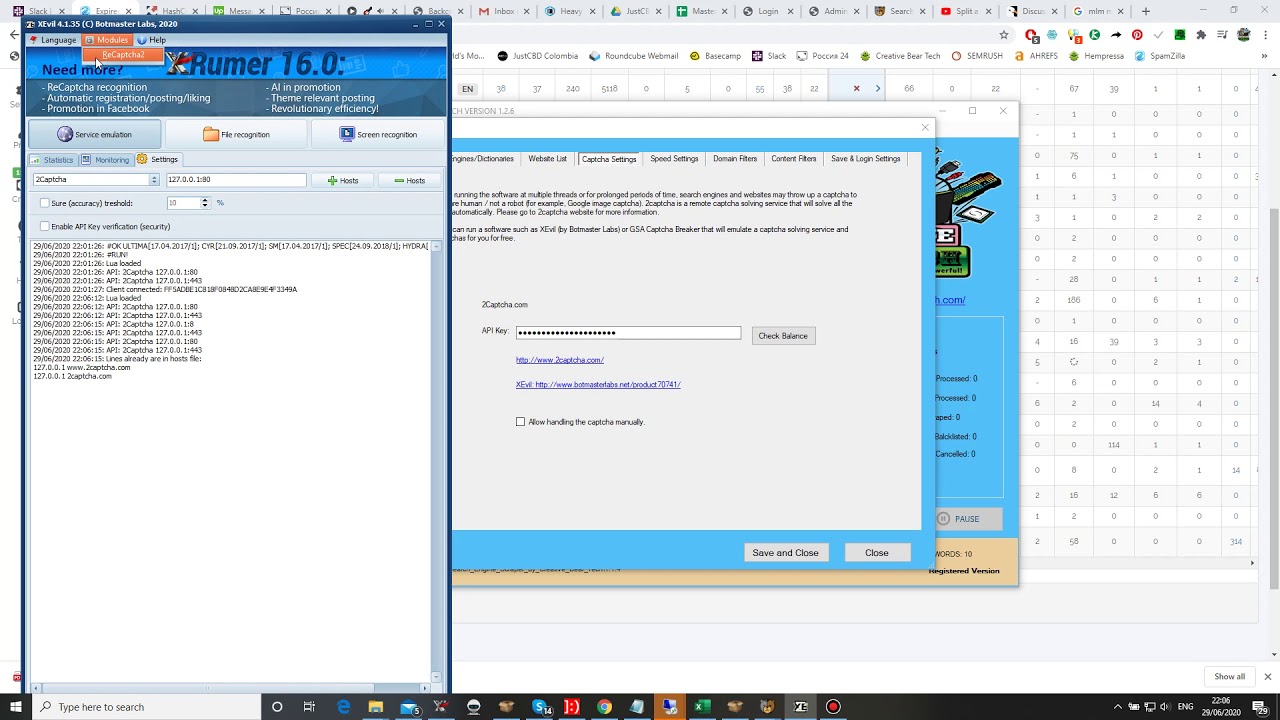This screenshot has width=1280, height=720.
Task: Open the Language menu in XEvil
Action: click(52, 40)
